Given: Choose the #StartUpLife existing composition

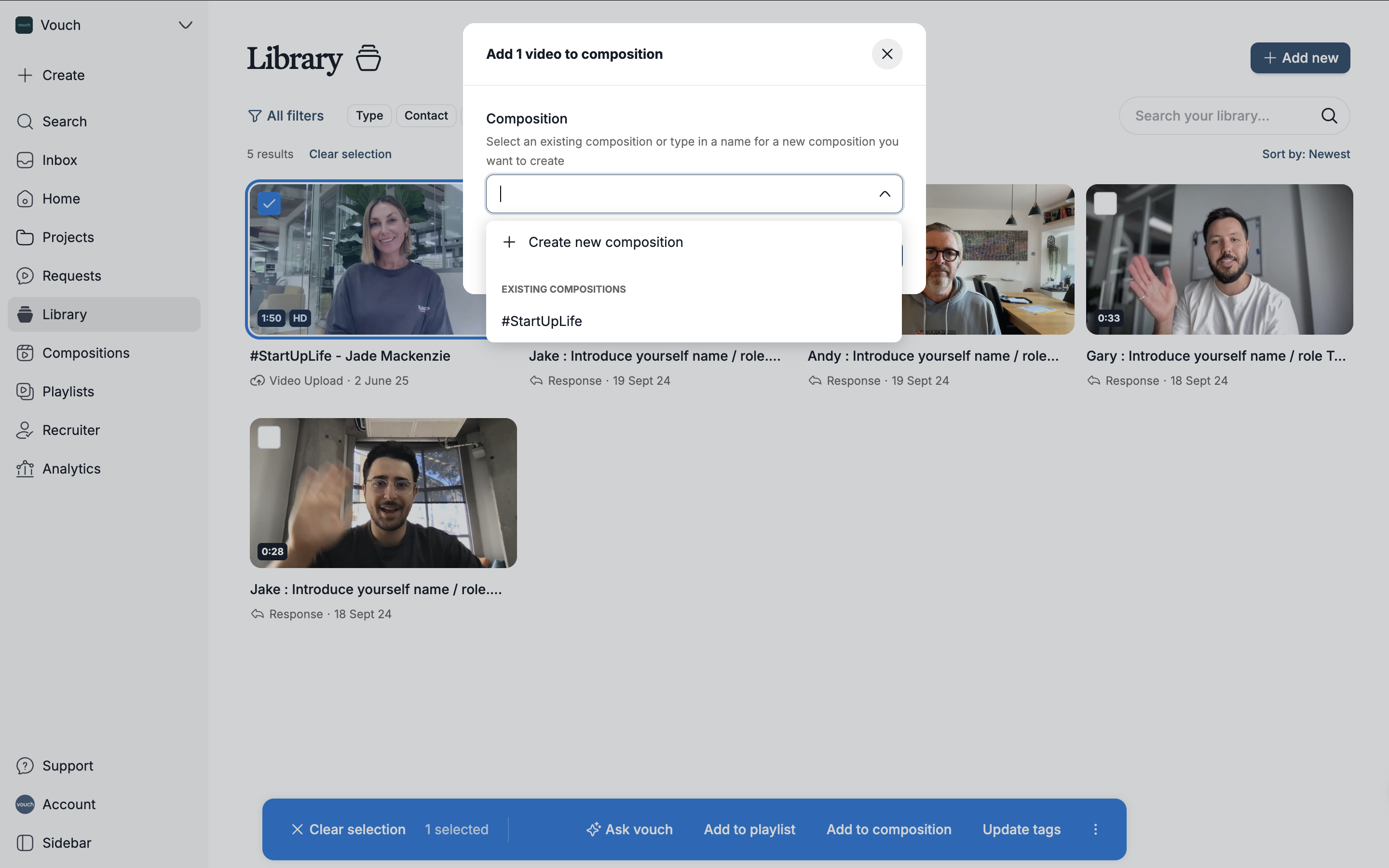Looking at the screenshot, I should [x=541, y=321].
